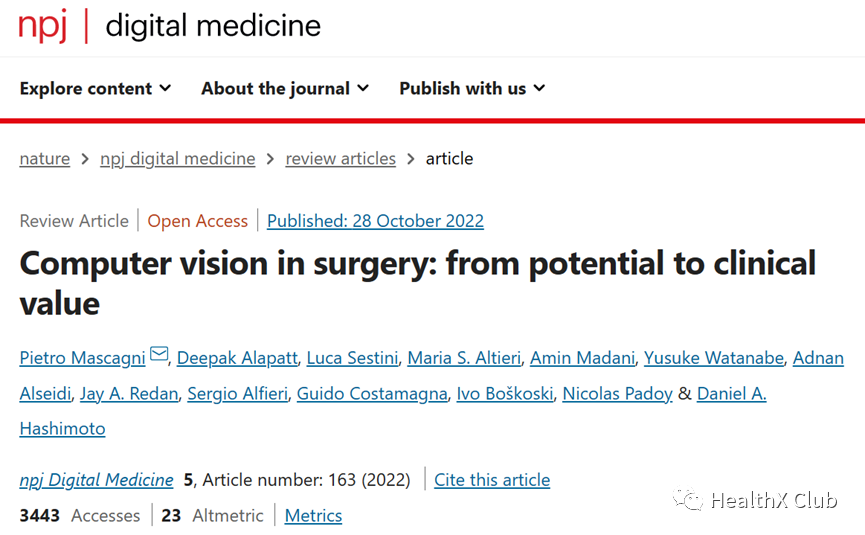Image resolution: width=865 pixels, height=535 pixels.
Task: Click the envelope icon beside Pietro Mascagni
Action: point(159,354)
